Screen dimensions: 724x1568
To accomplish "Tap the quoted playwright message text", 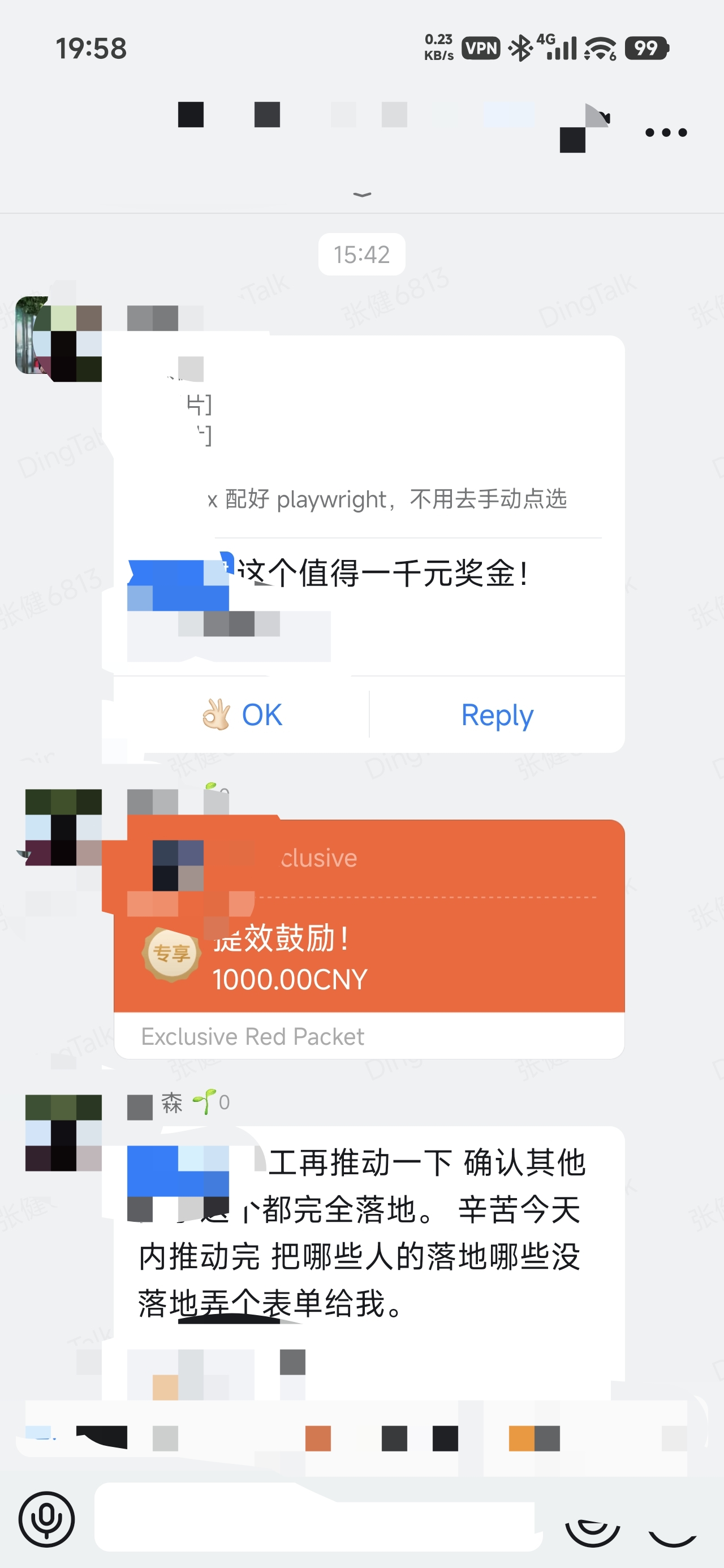I will 387,499.
